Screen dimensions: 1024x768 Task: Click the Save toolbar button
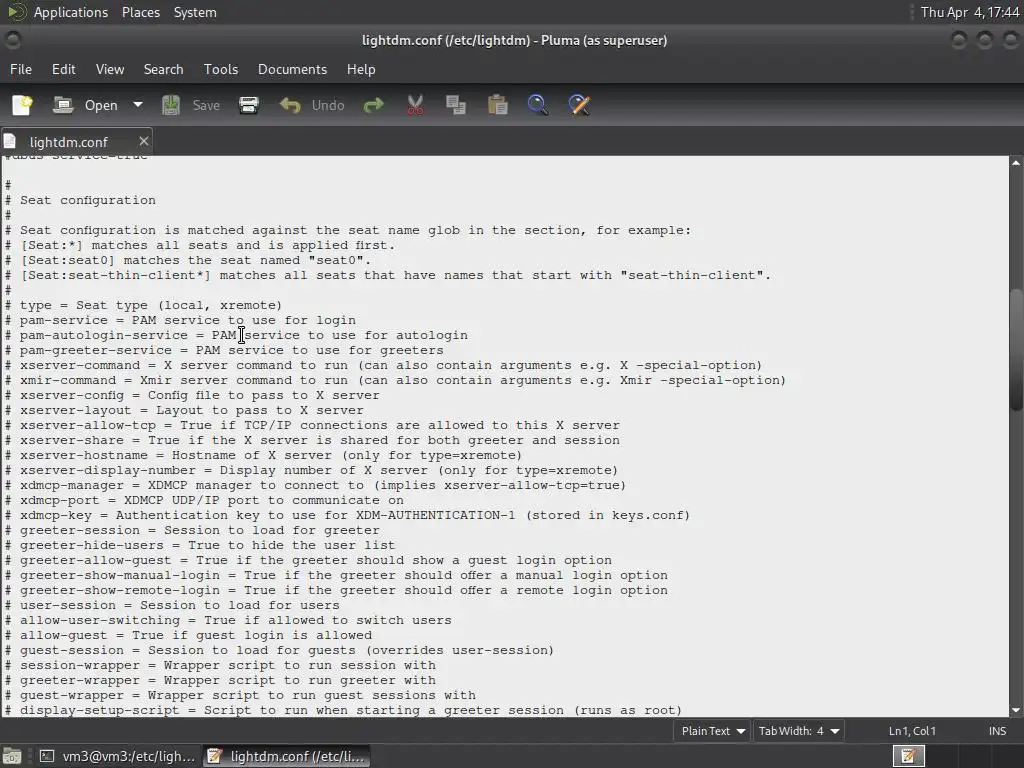click(191, 105)
